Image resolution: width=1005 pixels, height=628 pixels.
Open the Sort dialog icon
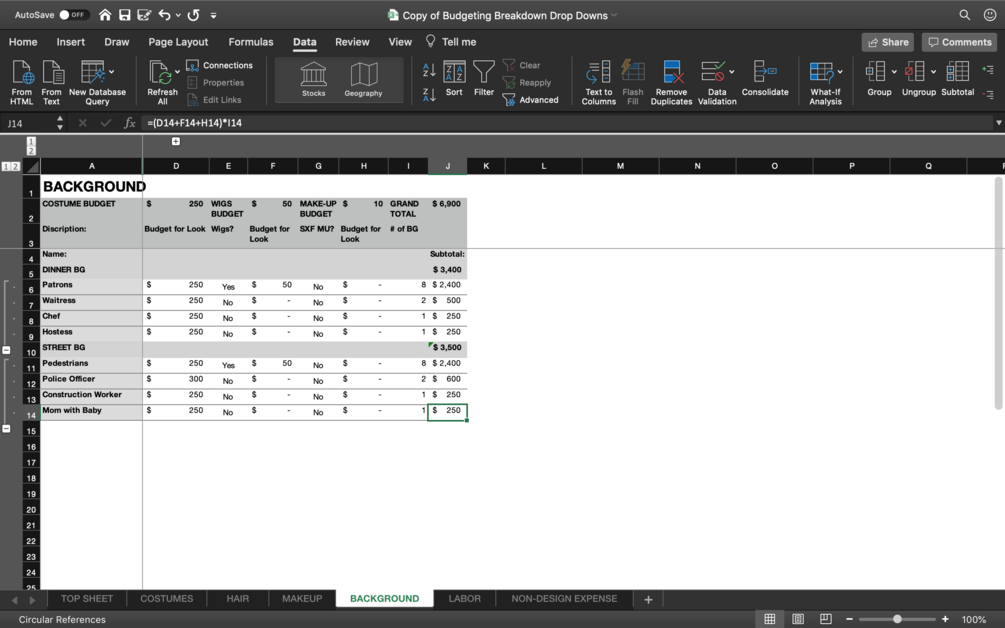(x=454, y=79)
